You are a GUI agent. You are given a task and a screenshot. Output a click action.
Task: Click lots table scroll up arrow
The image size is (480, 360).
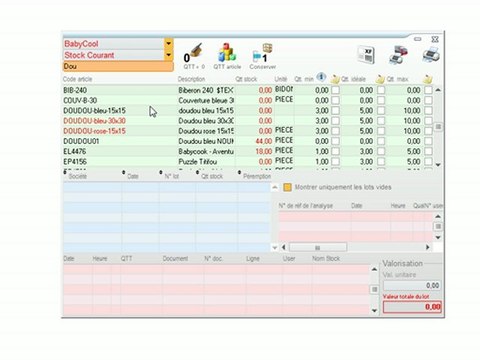[275, 187]
